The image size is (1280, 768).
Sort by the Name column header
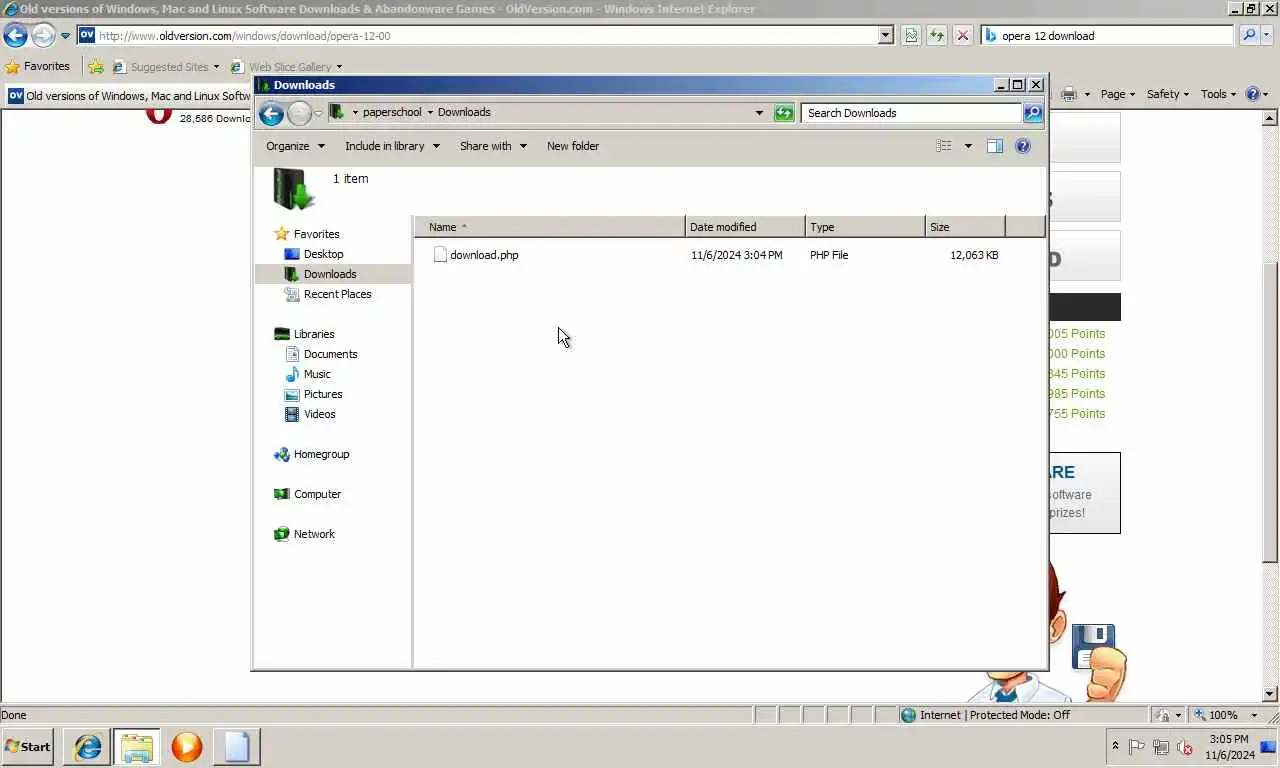pyautogui.click(x=549, y=227)
